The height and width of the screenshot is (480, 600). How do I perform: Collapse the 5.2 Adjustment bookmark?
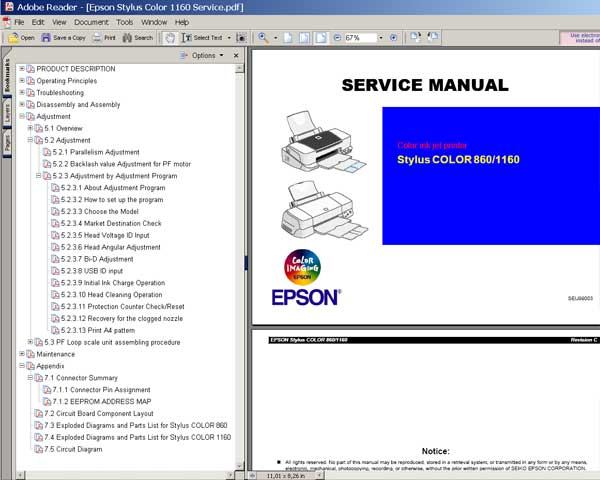click(x=30, y=140)
